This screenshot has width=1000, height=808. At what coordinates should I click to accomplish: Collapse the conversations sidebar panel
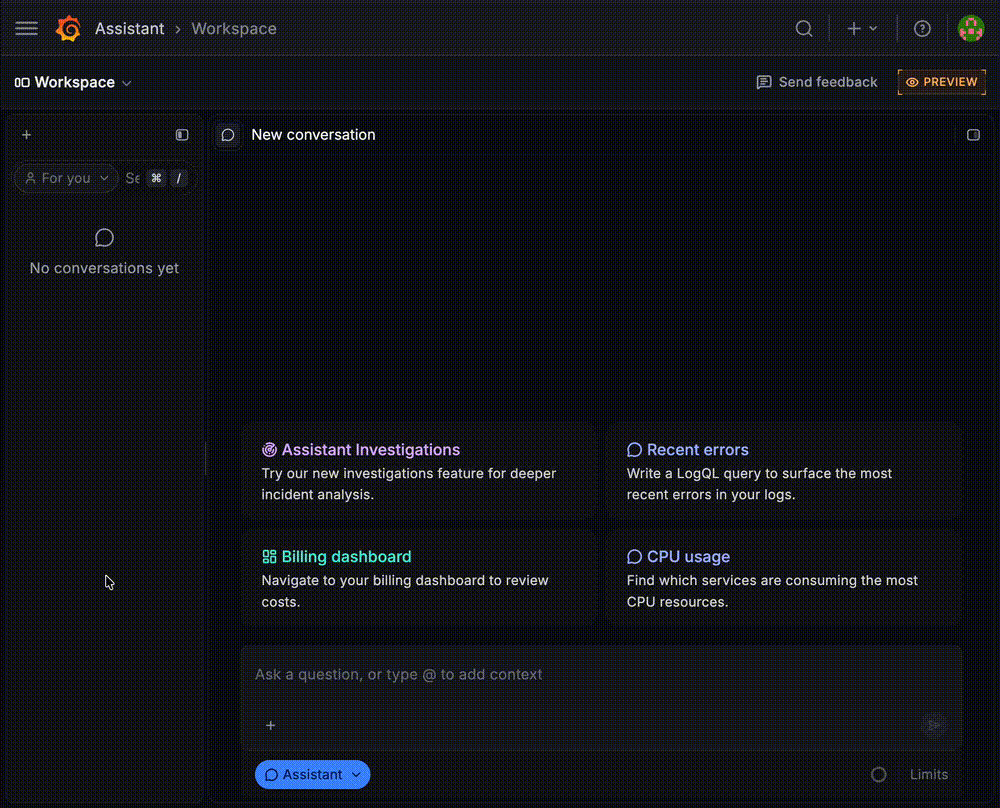(182, 135)
